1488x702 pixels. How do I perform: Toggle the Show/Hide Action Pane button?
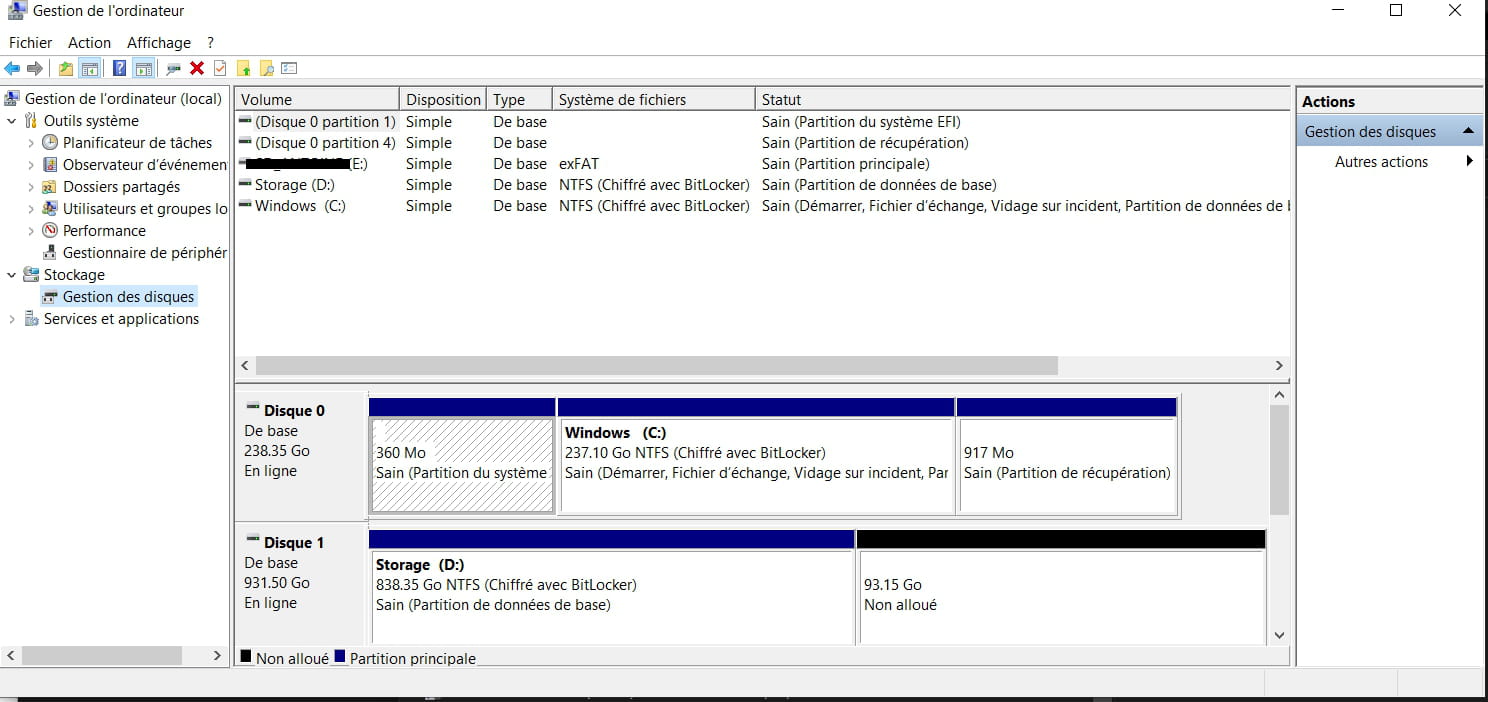pos(143,69)
